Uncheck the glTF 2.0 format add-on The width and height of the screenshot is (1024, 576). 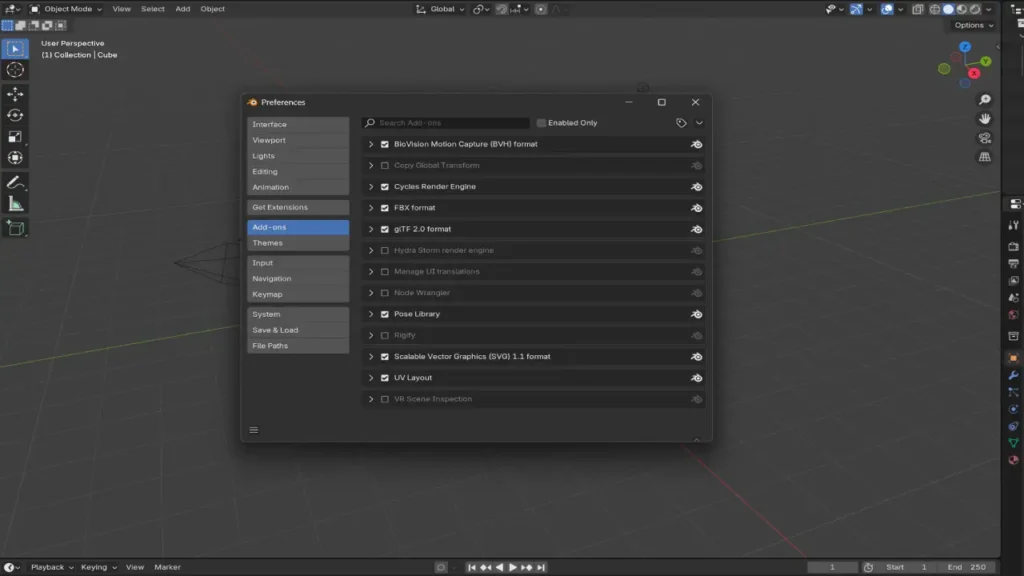click(385, 229)
